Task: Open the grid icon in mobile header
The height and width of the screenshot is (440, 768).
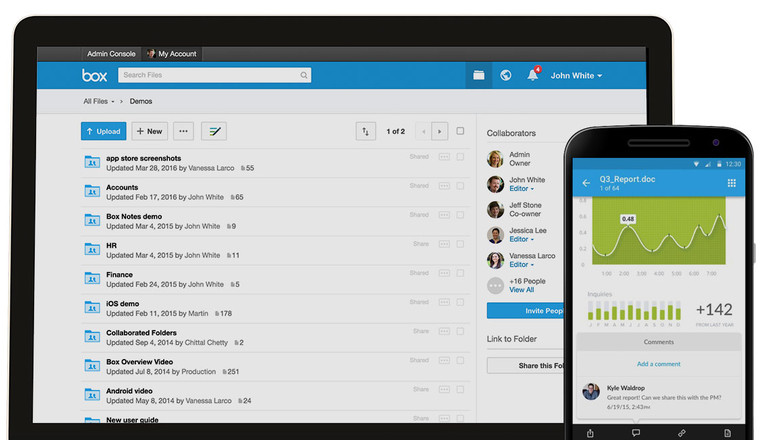Action: (x=731, y=183)
